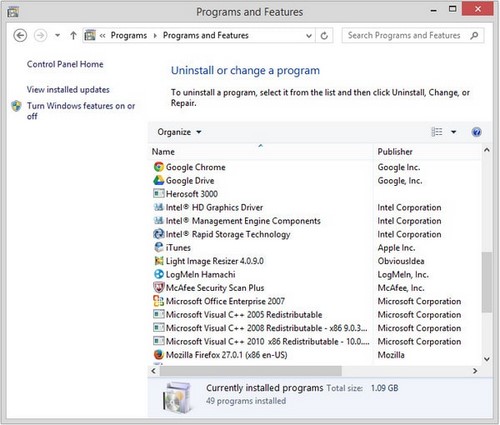Click the change view icon
This screenshot has height=425, width=500.
click(x=437, y=132)
